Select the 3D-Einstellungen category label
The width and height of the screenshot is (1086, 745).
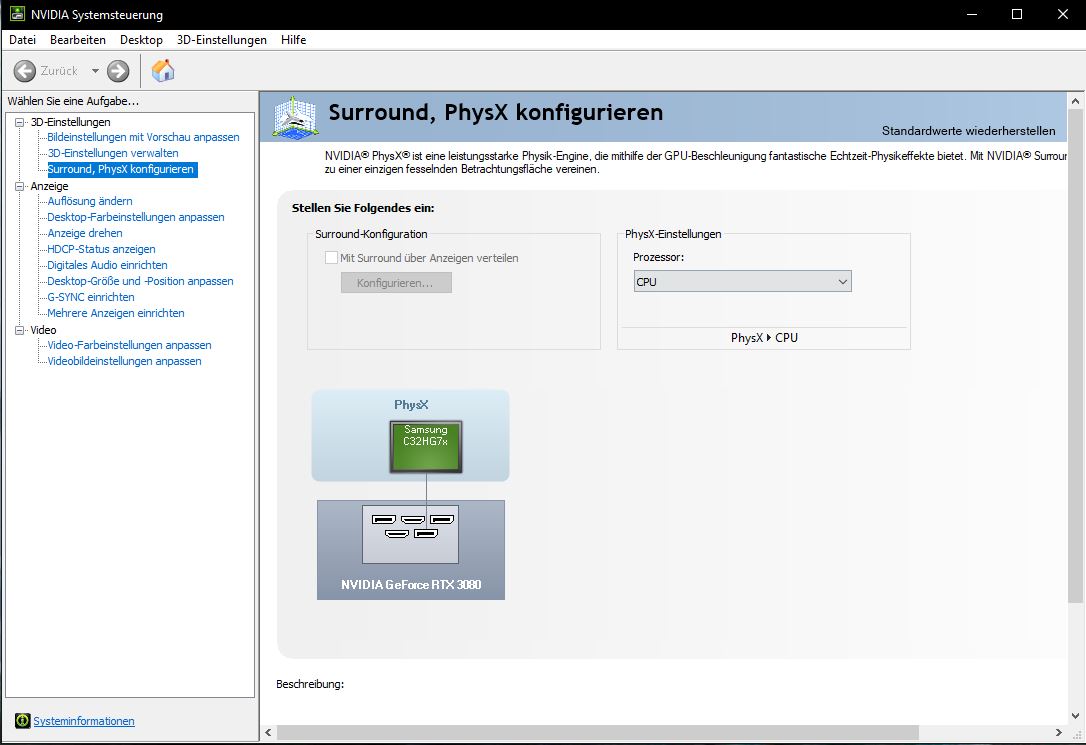click(71, 122)
